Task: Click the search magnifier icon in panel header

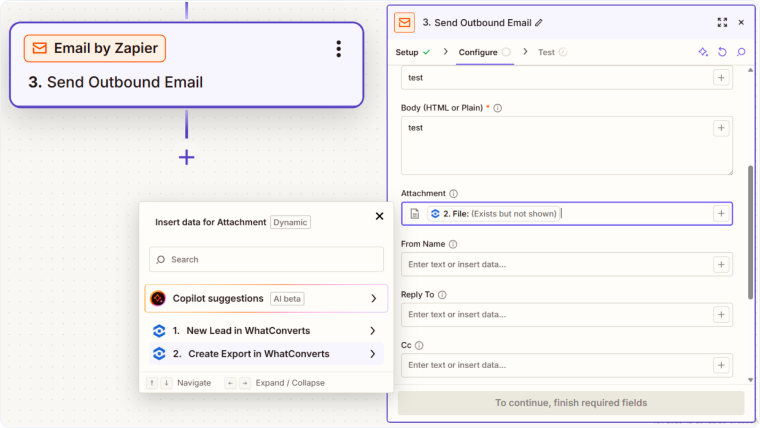Action: click(741, 52)
